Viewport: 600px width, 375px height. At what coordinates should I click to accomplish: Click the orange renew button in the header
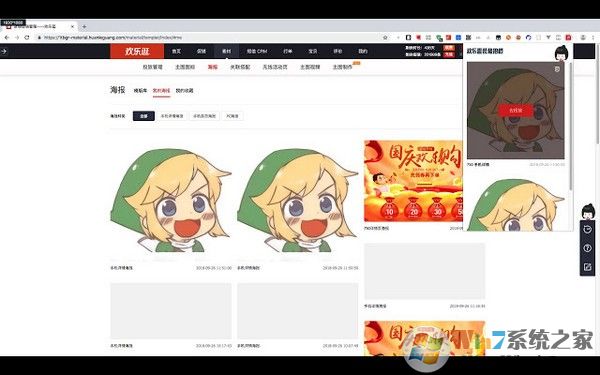448,47
